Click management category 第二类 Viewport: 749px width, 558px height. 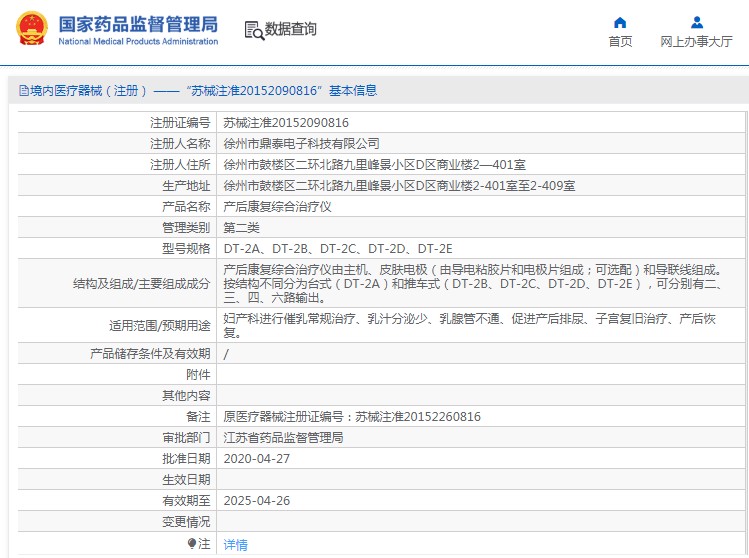point(241,228)
